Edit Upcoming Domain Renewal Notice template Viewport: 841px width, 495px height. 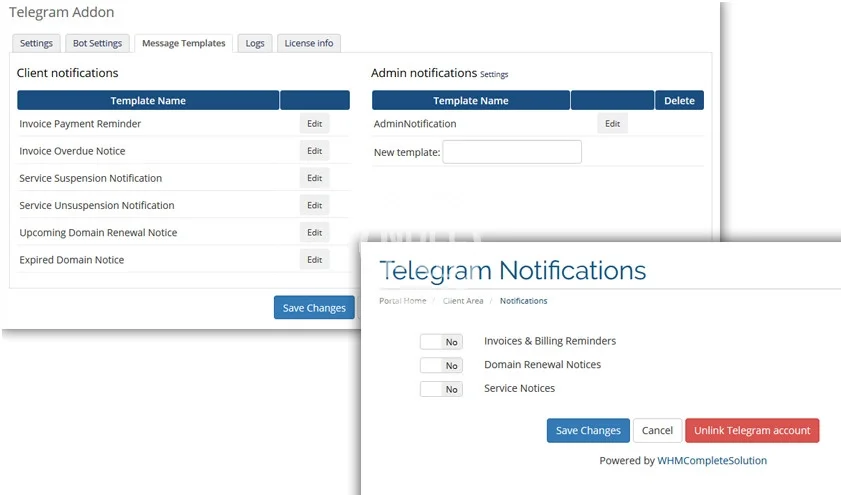click(x=314, y=232)
